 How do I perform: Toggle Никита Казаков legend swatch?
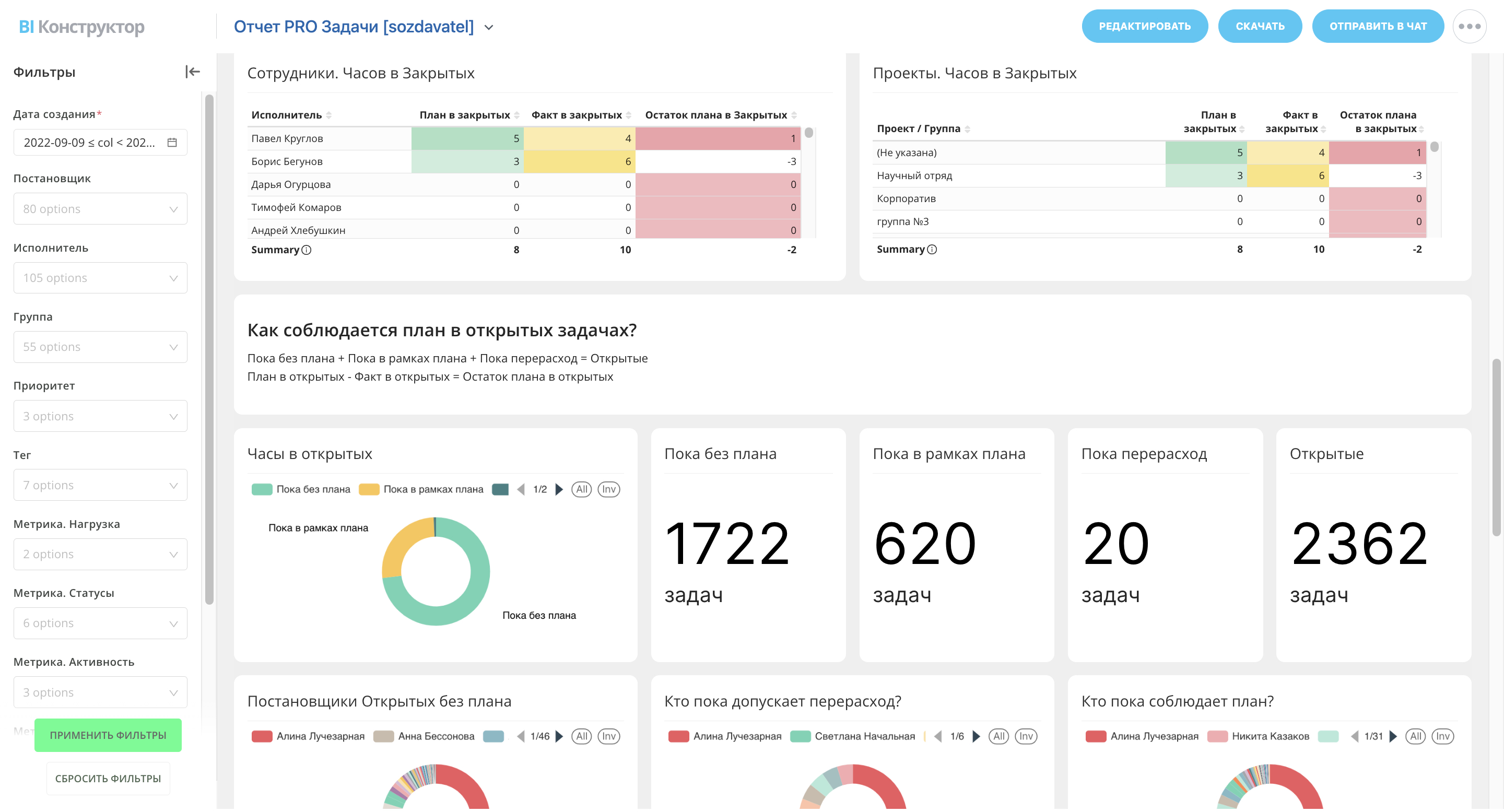tap(1217, 736)
